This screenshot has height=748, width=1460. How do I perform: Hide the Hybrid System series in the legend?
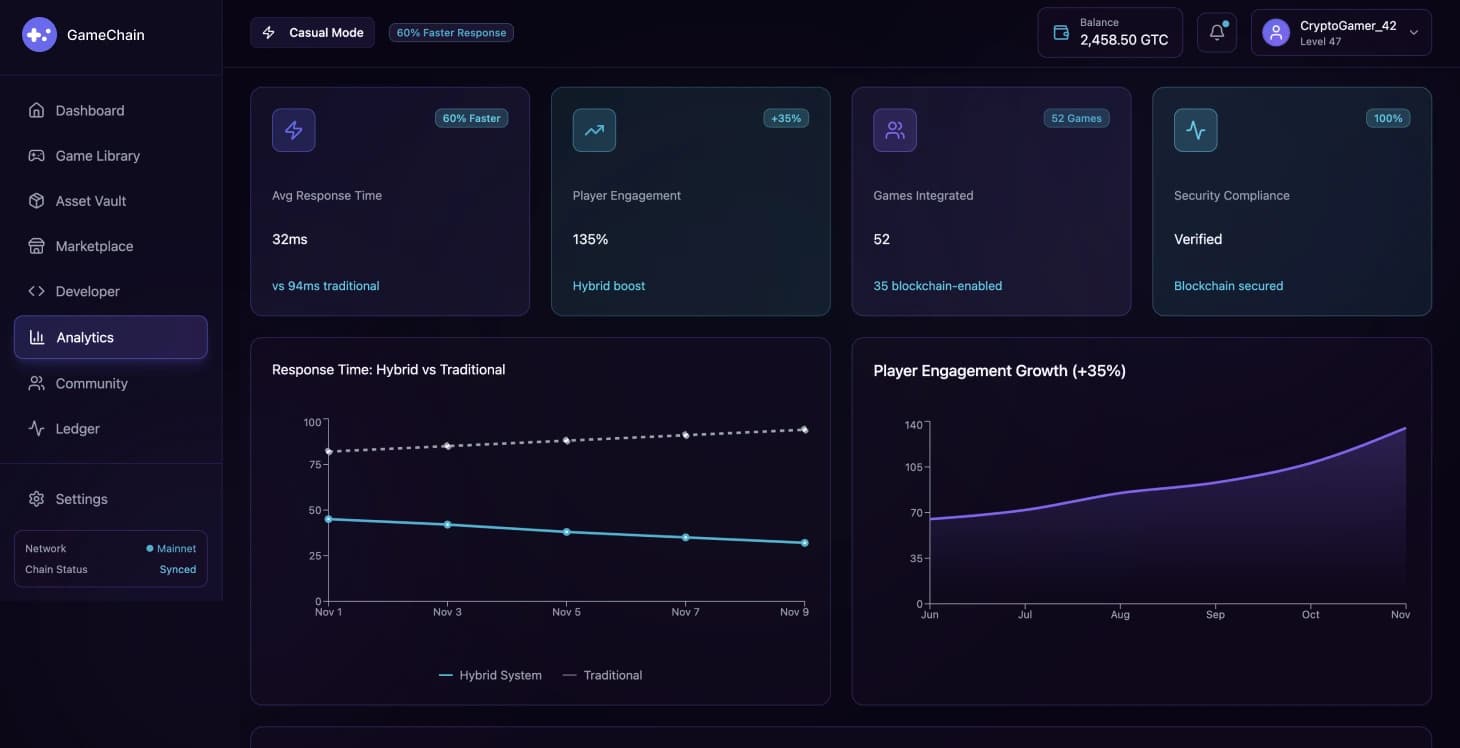(490, 675)
